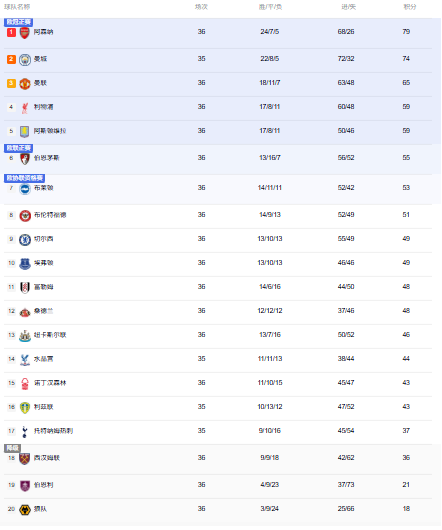The width and height of the screenshot is (442, 530).
Task: Click the Manchester City crest
Action: click(x=25, y=59)
